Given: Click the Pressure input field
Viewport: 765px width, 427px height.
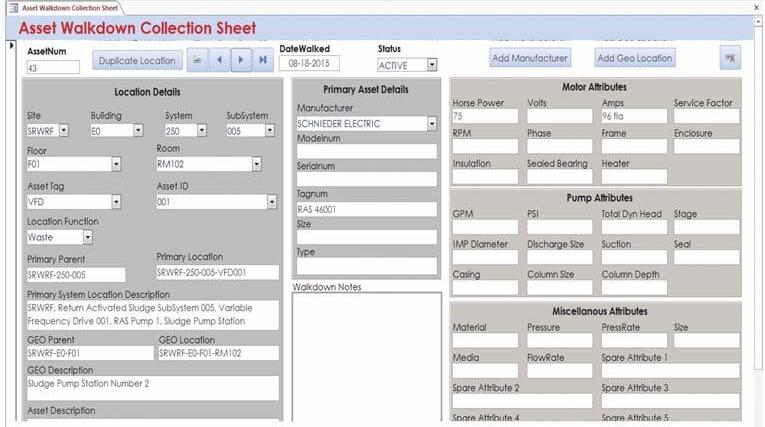Looking at the screenshot, I should point(560,340).
